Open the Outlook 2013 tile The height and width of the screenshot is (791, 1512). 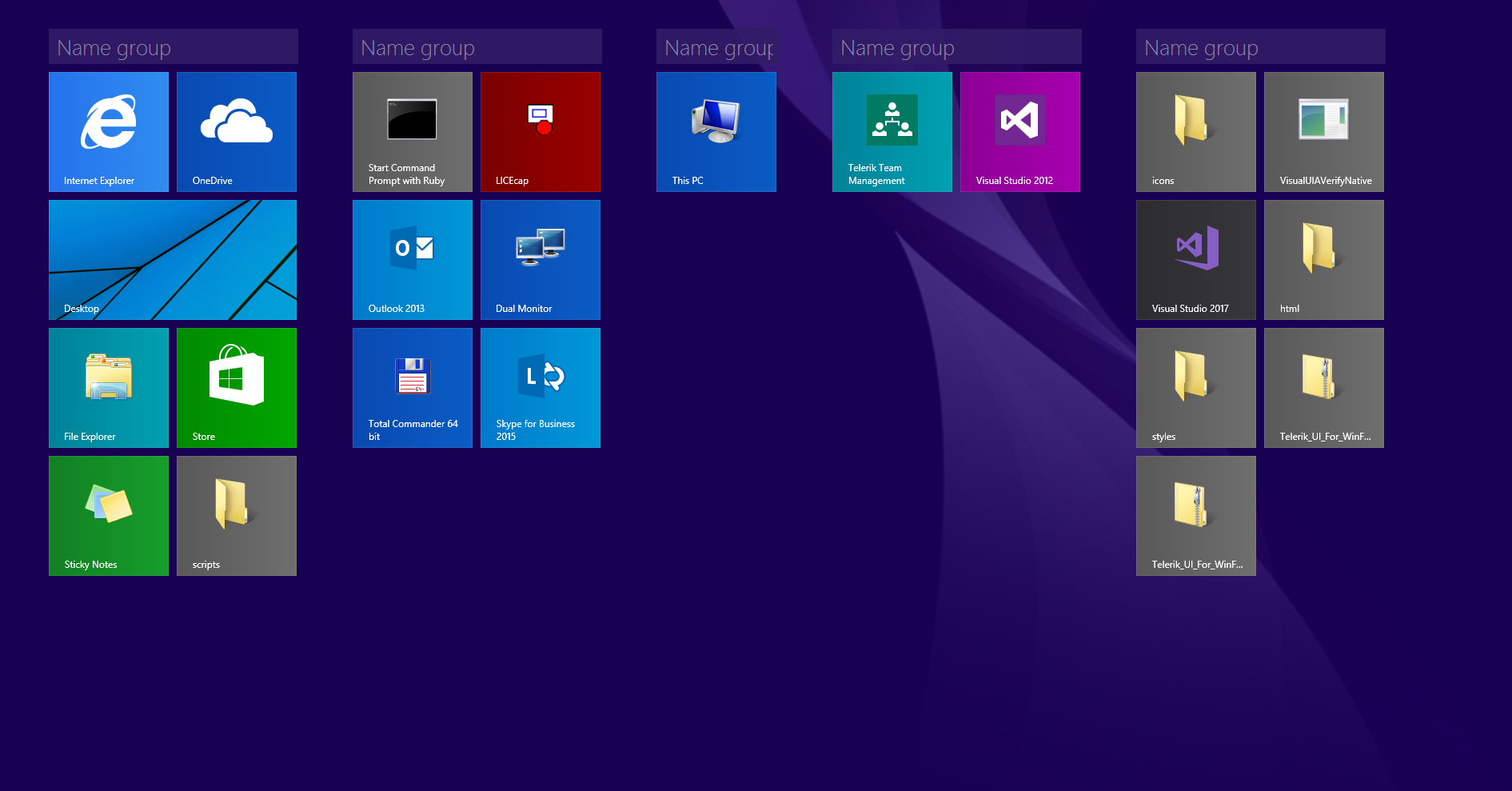pyautogui.click(x=413, y=260)
